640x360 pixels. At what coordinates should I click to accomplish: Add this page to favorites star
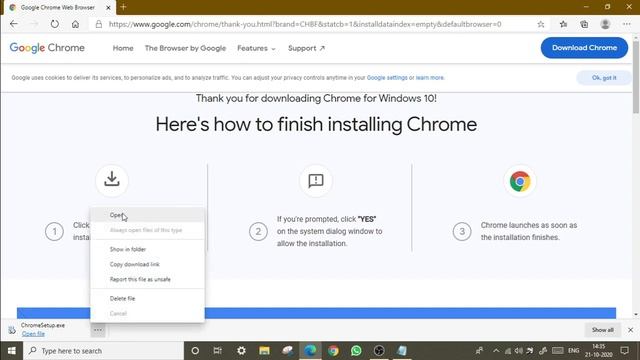(x=541, y=24)
